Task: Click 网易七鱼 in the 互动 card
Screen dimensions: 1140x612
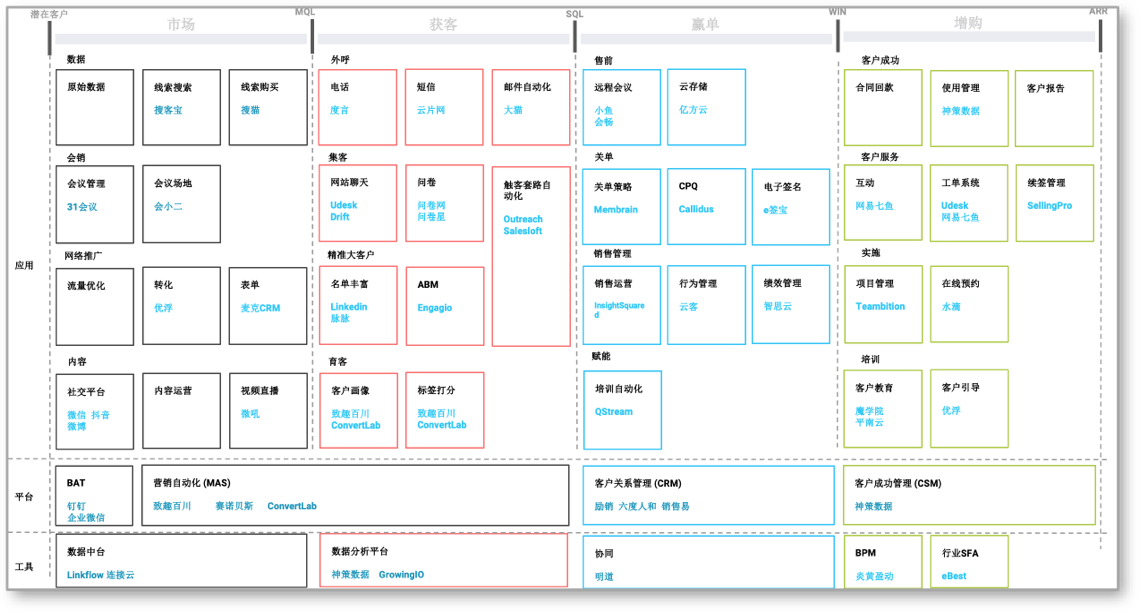Action: coord(875,206)
